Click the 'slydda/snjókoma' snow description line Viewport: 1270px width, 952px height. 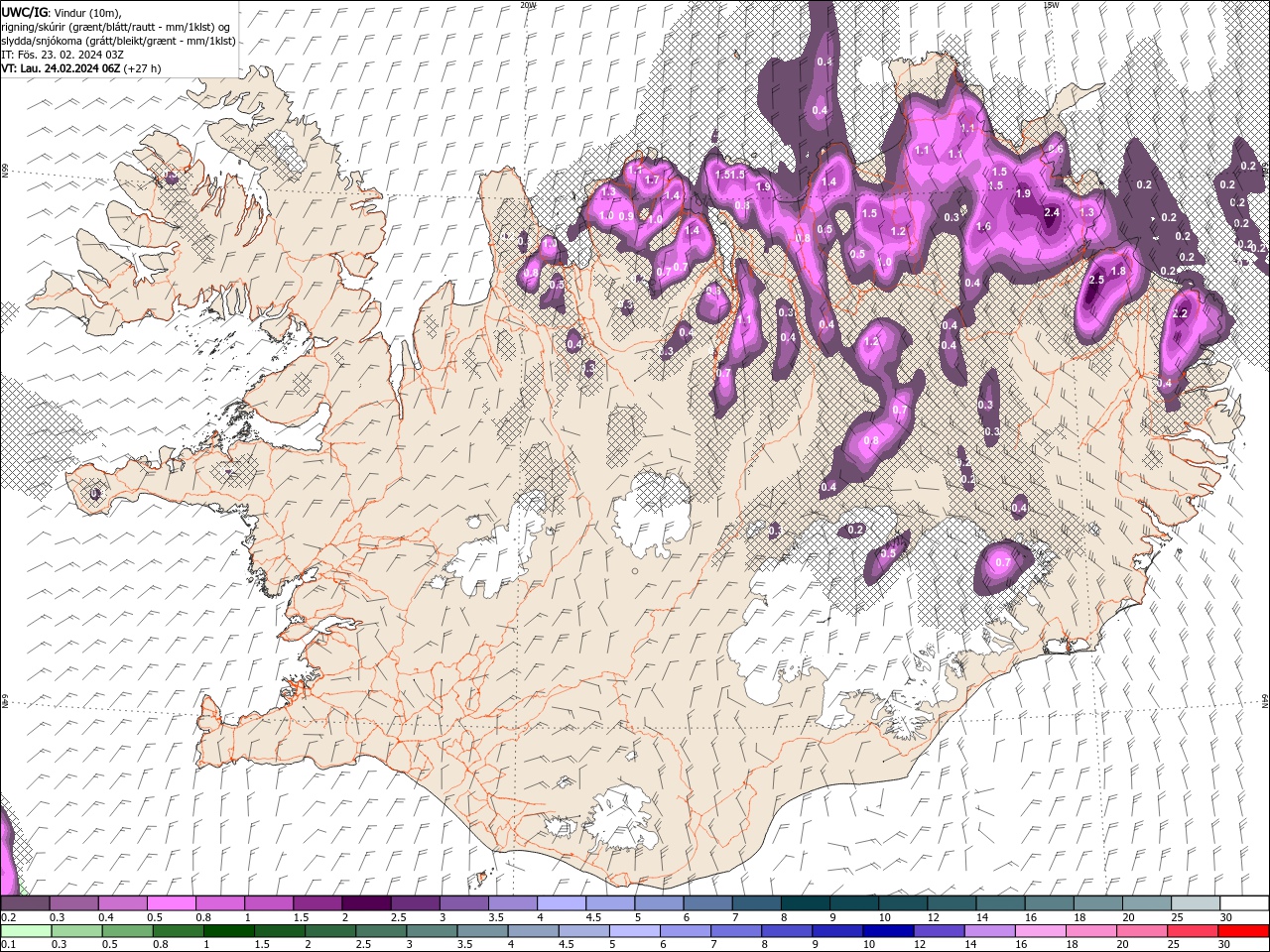[118, 41]
